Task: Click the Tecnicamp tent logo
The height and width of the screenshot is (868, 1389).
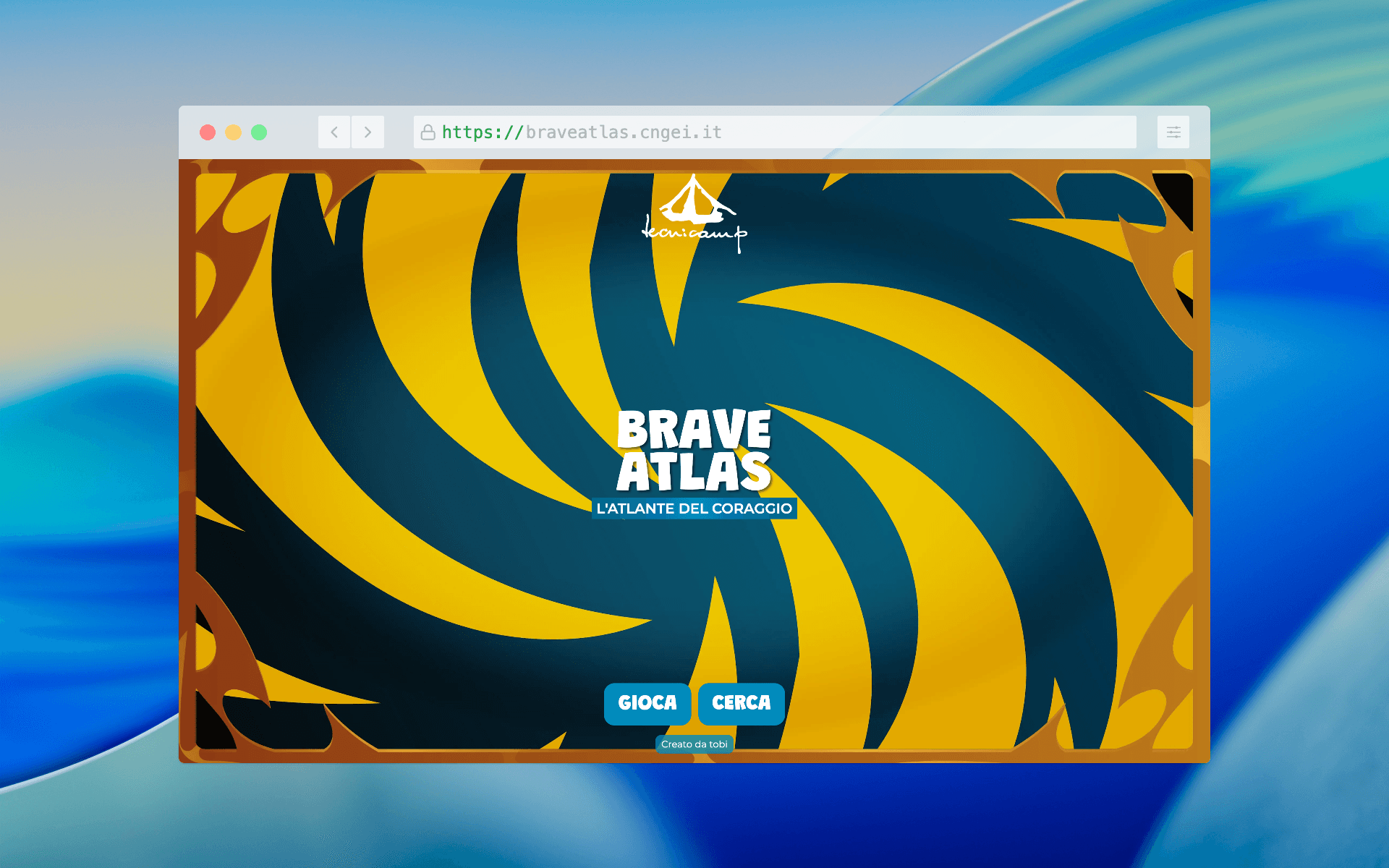Action: tap(694, 213)
